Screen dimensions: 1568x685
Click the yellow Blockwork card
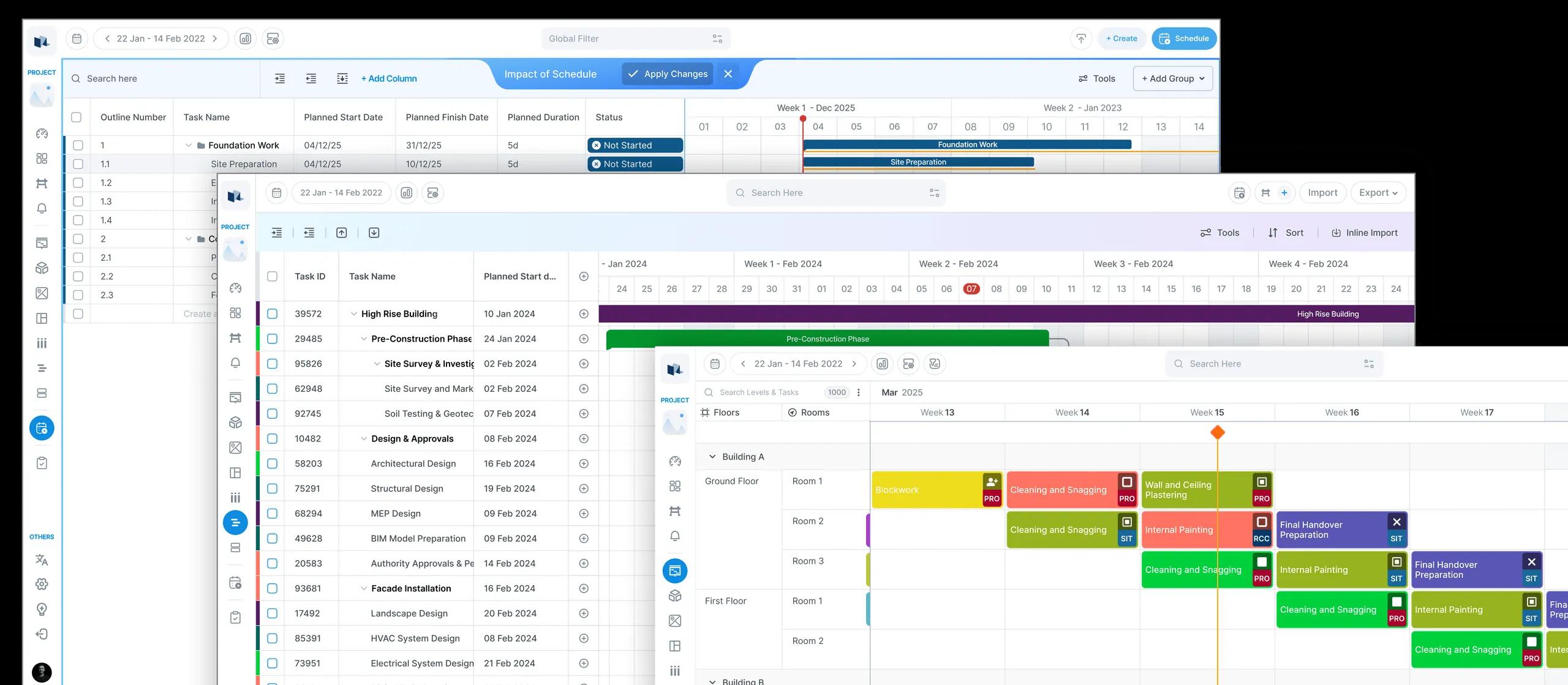click(x=937, y=490)
